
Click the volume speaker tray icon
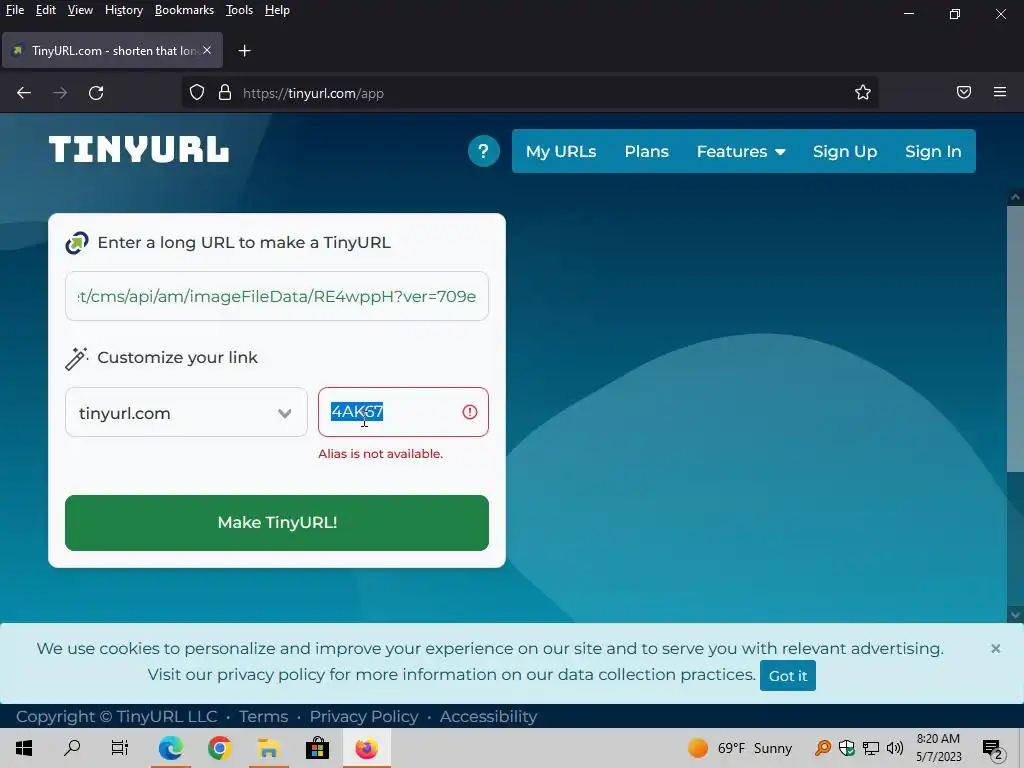click(895, 748)
